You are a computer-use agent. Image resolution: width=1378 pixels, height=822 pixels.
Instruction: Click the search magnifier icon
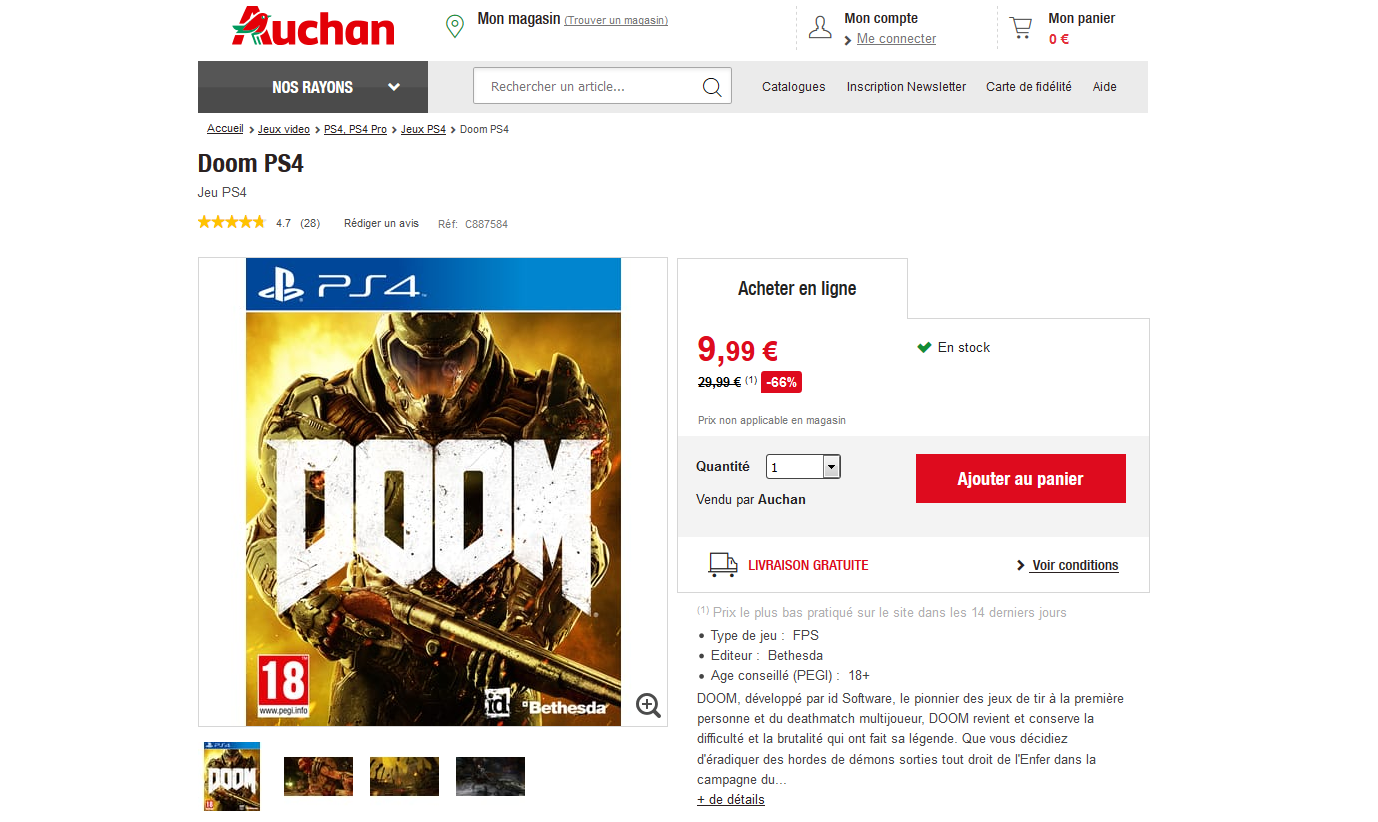tap(712, 87)
